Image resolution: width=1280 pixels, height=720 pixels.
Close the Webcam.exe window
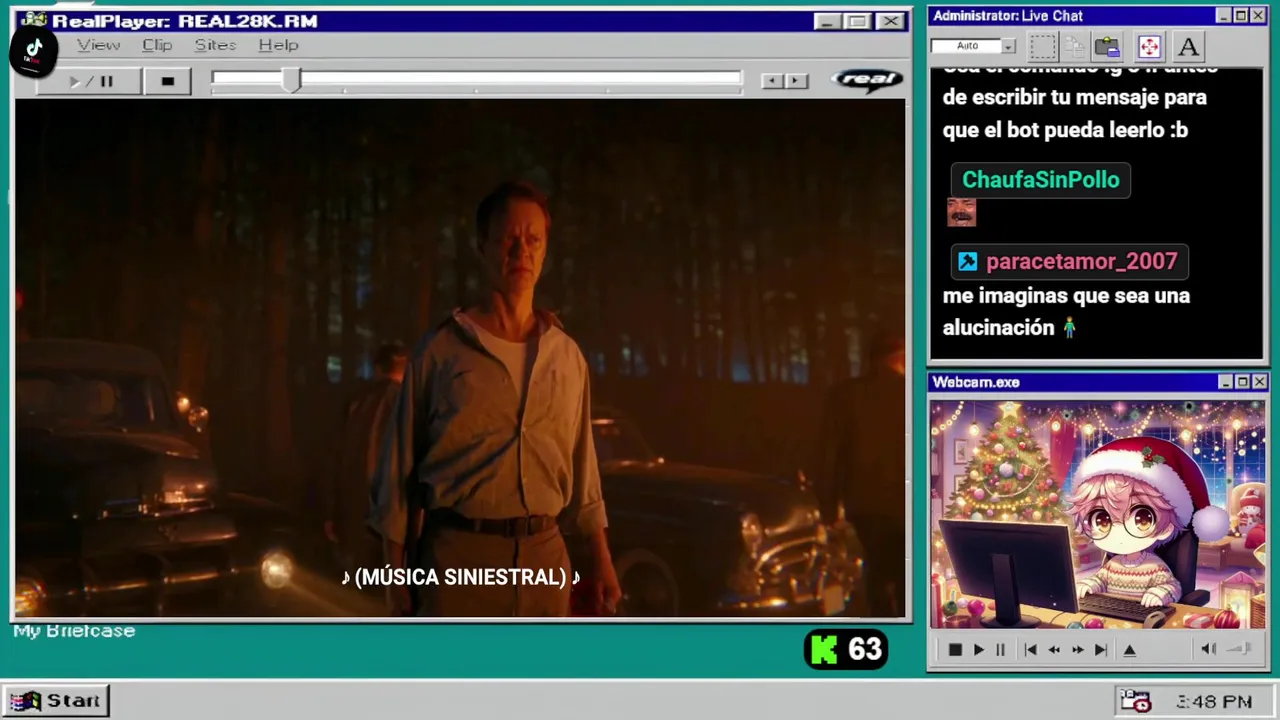[1259, 382]
